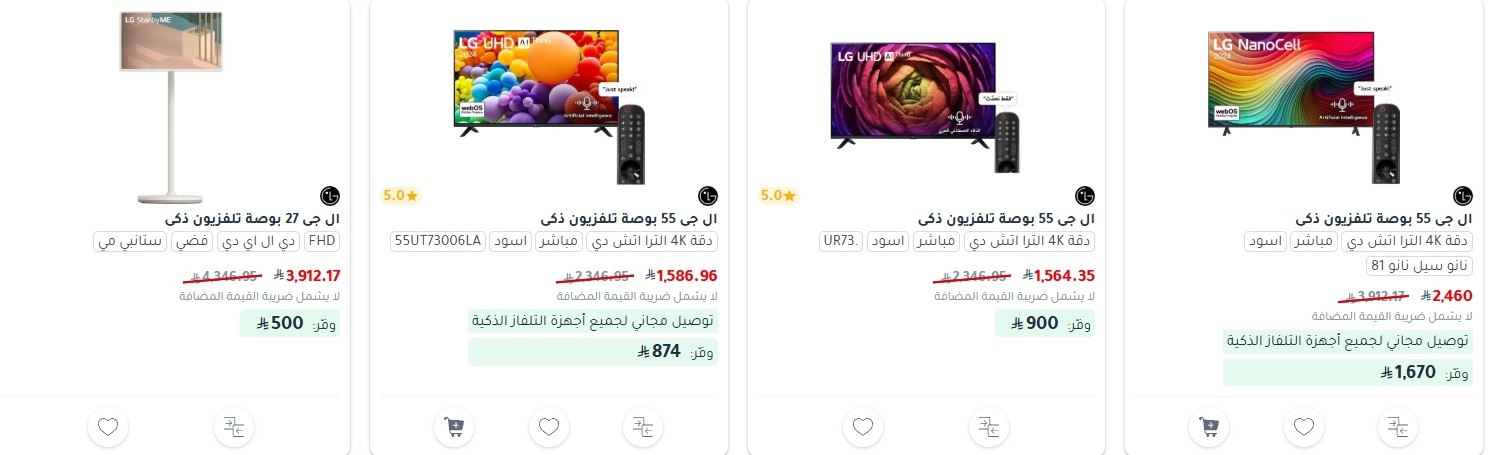Click LG brand logo on NanoCell card
Image resolution: width=1491 pixels, height=455 pixels.
1463,195
